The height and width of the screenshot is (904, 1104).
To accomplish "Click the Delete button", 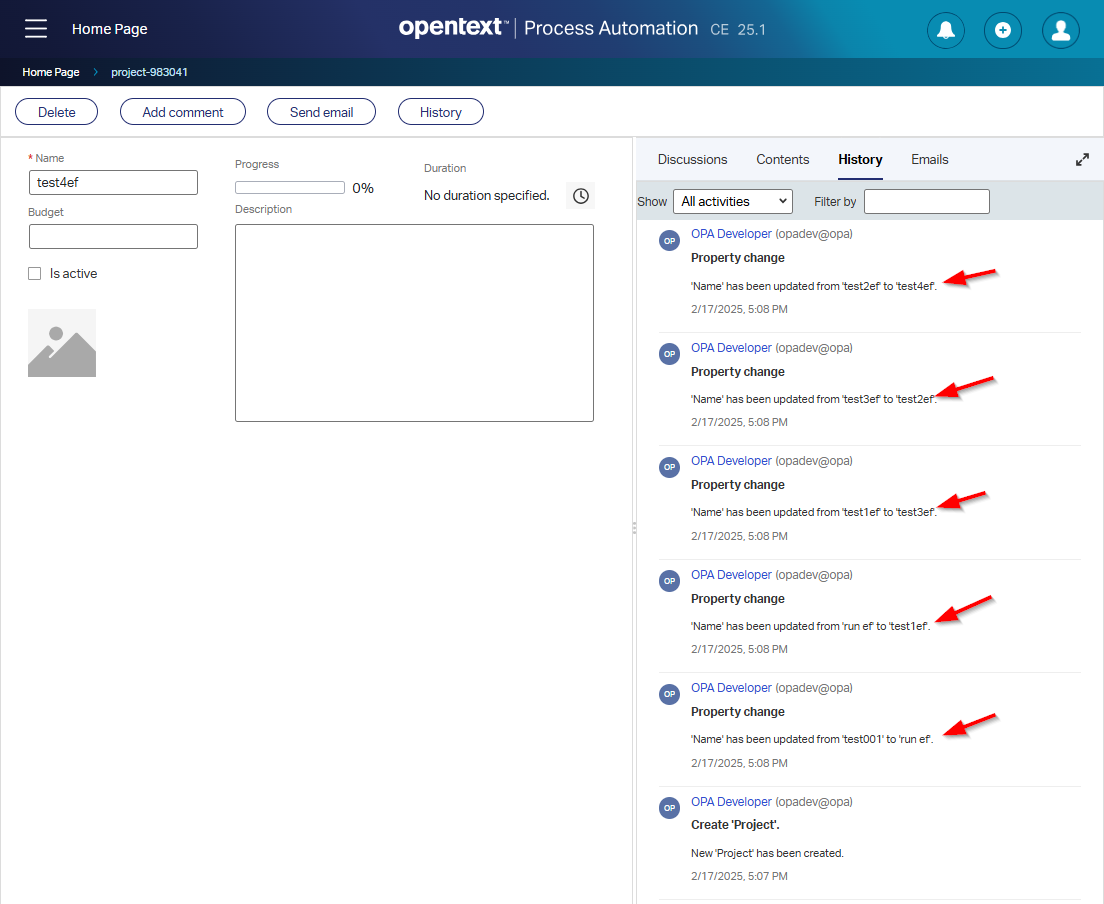I will coord(57,112).
